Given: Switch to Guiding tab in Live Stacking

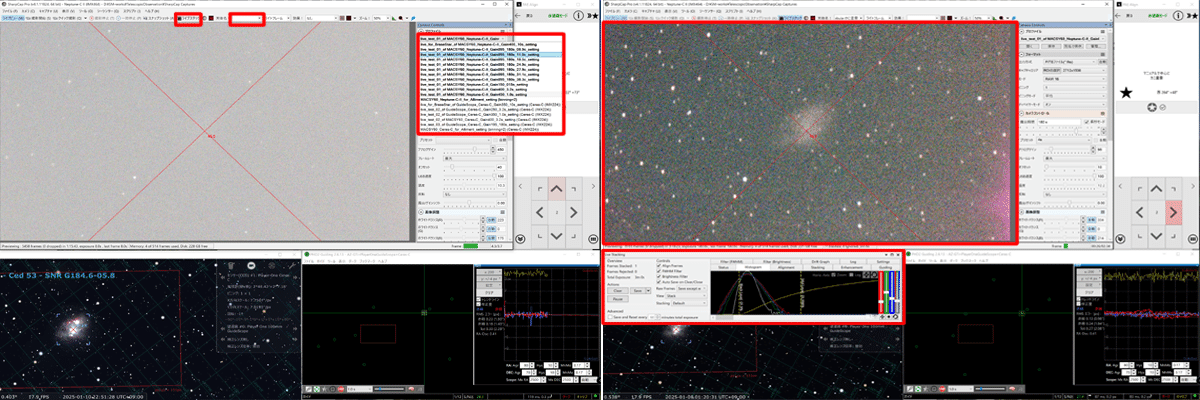Looking at the screenshot, I should (x=885, y=267).
